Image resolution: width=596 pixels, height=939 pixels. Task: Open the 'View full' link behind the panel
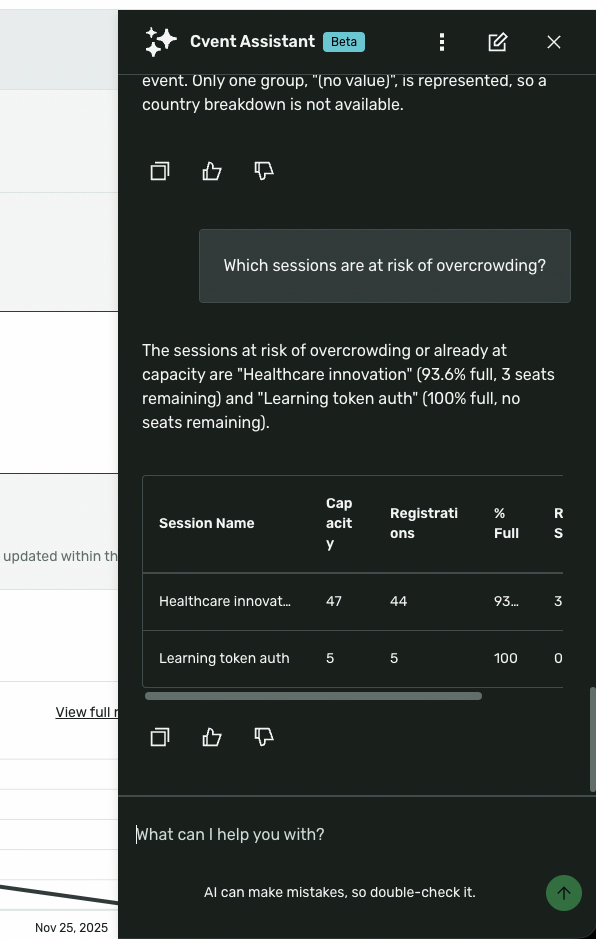point(87,712)
